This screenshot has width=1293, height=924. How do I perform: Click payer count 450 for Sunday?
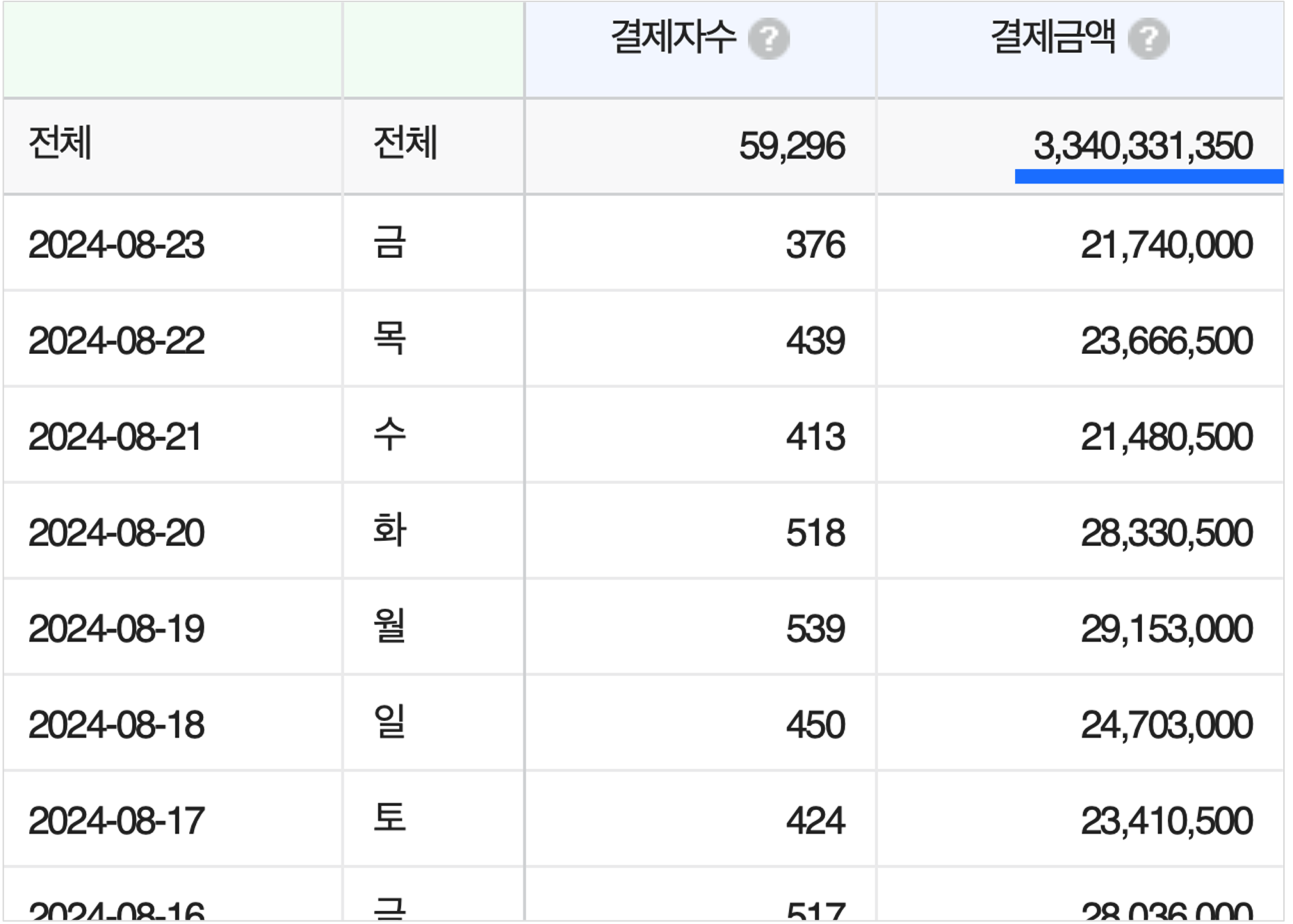[815, 724]
